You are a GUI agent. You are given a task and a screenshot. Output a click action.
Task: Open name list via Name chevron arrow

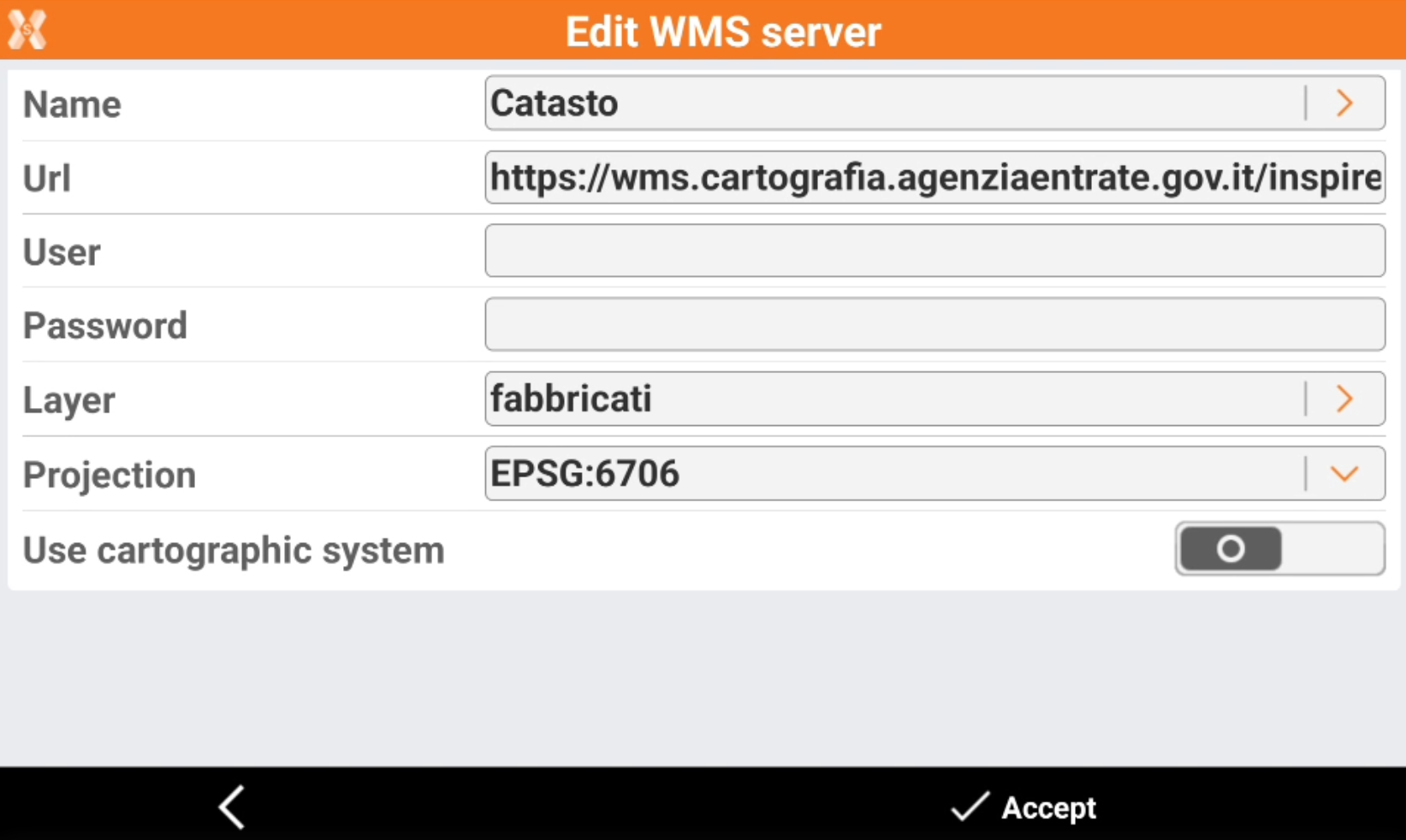point(1344,104)
